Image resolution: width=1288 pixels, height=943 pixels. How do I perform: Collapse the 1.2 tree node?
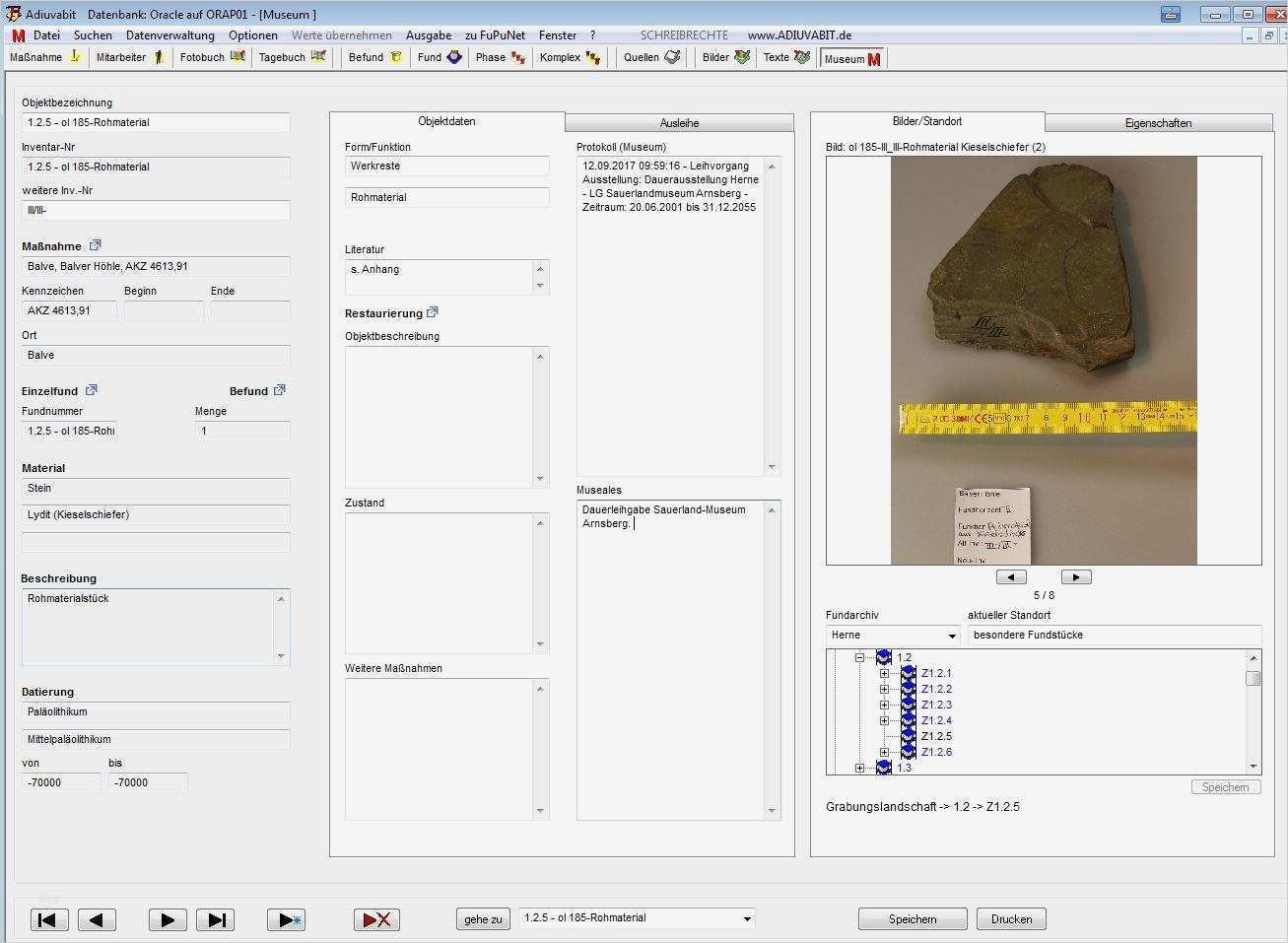click(x=859, y=657)
